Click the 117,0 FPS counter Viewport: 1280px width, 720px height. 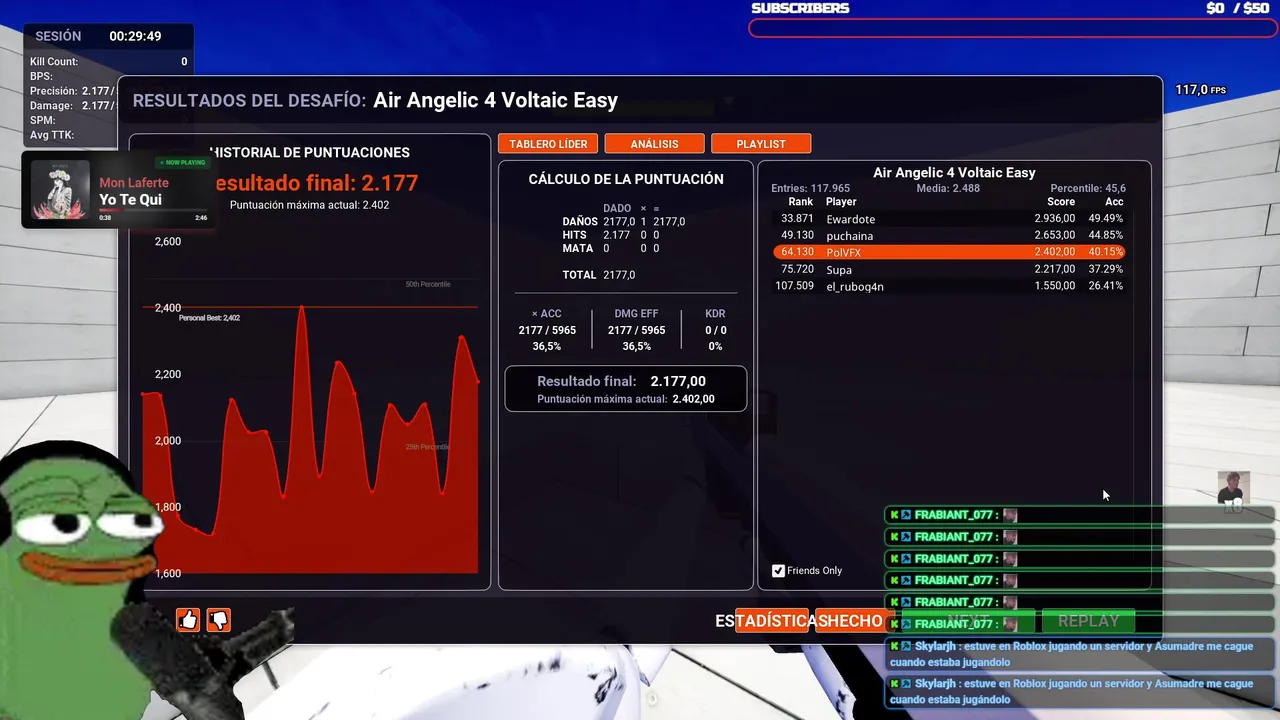coord(1200,90)
